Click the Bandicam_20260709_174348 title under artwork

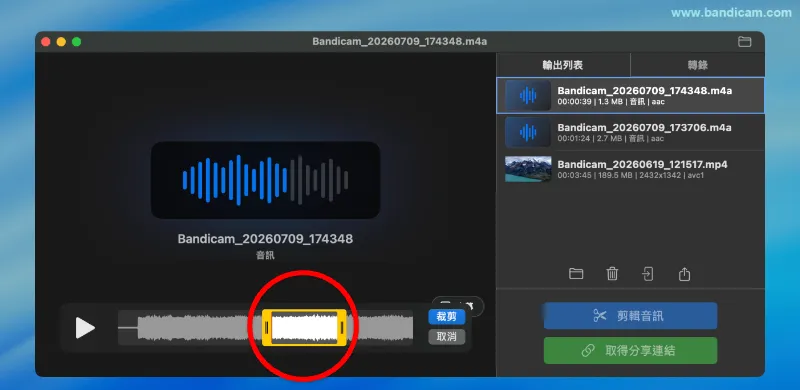pyautogui.click(x=265, y=238)
